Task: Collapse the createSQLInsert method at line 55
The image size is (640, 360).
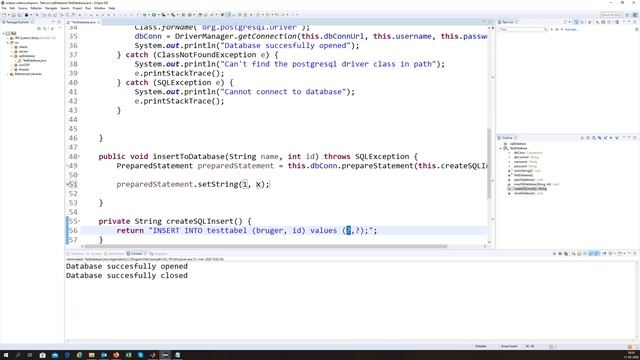Action: (x=79, y=221)
